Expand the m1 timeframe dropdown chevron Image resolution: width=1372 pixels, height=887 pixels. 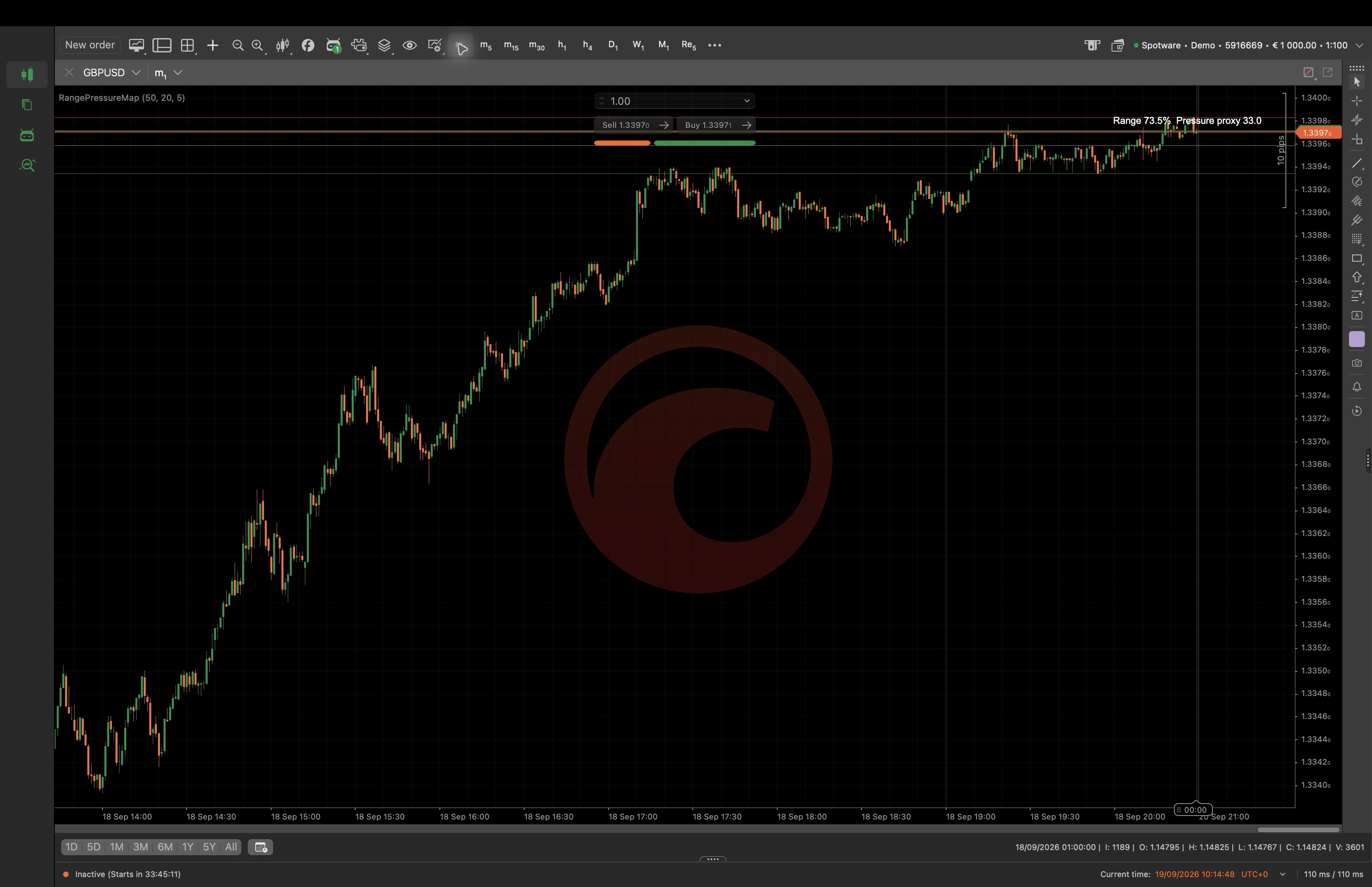178,73
